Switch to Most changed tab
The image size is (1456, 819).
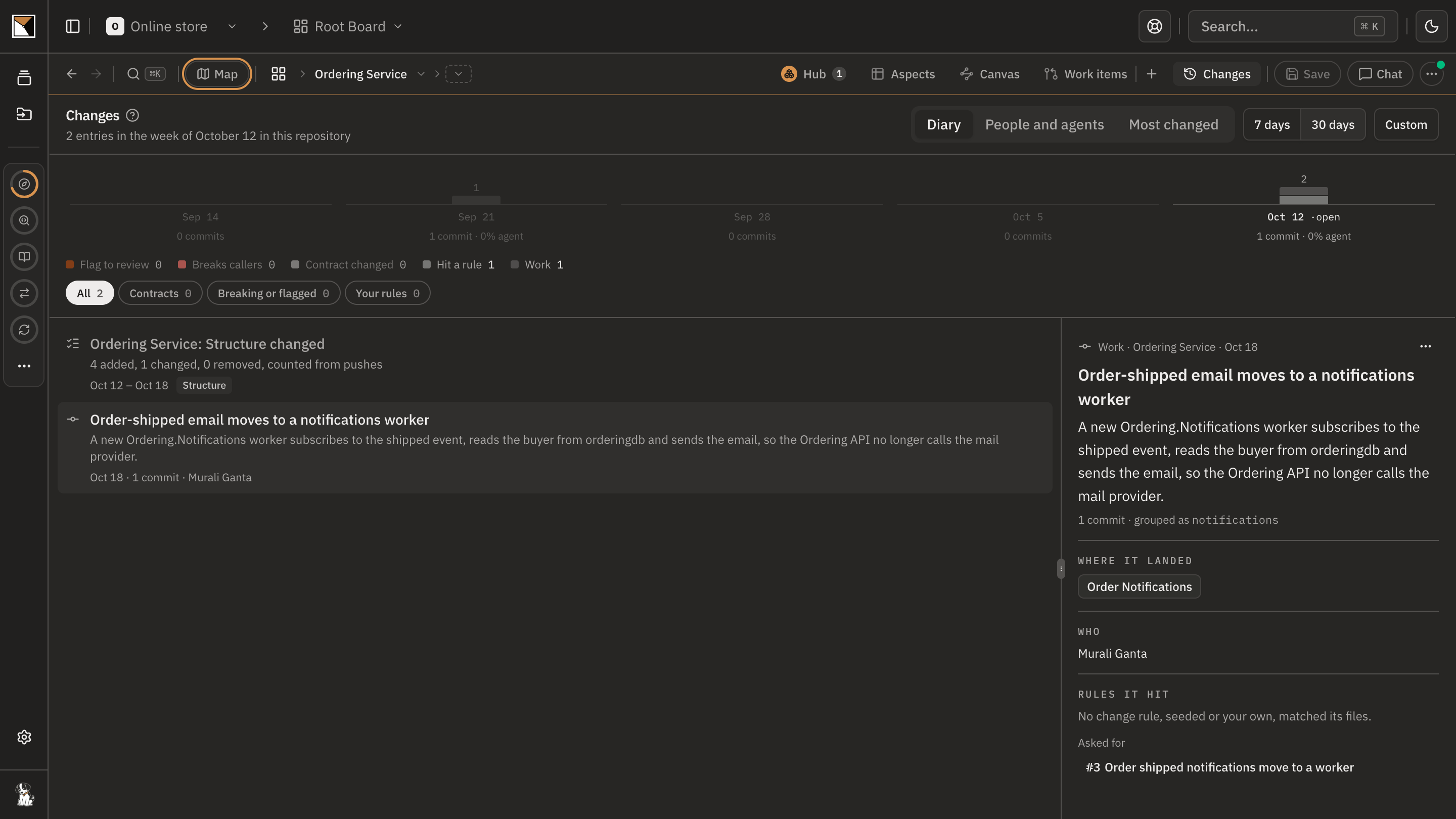[x=1173, y=124]
